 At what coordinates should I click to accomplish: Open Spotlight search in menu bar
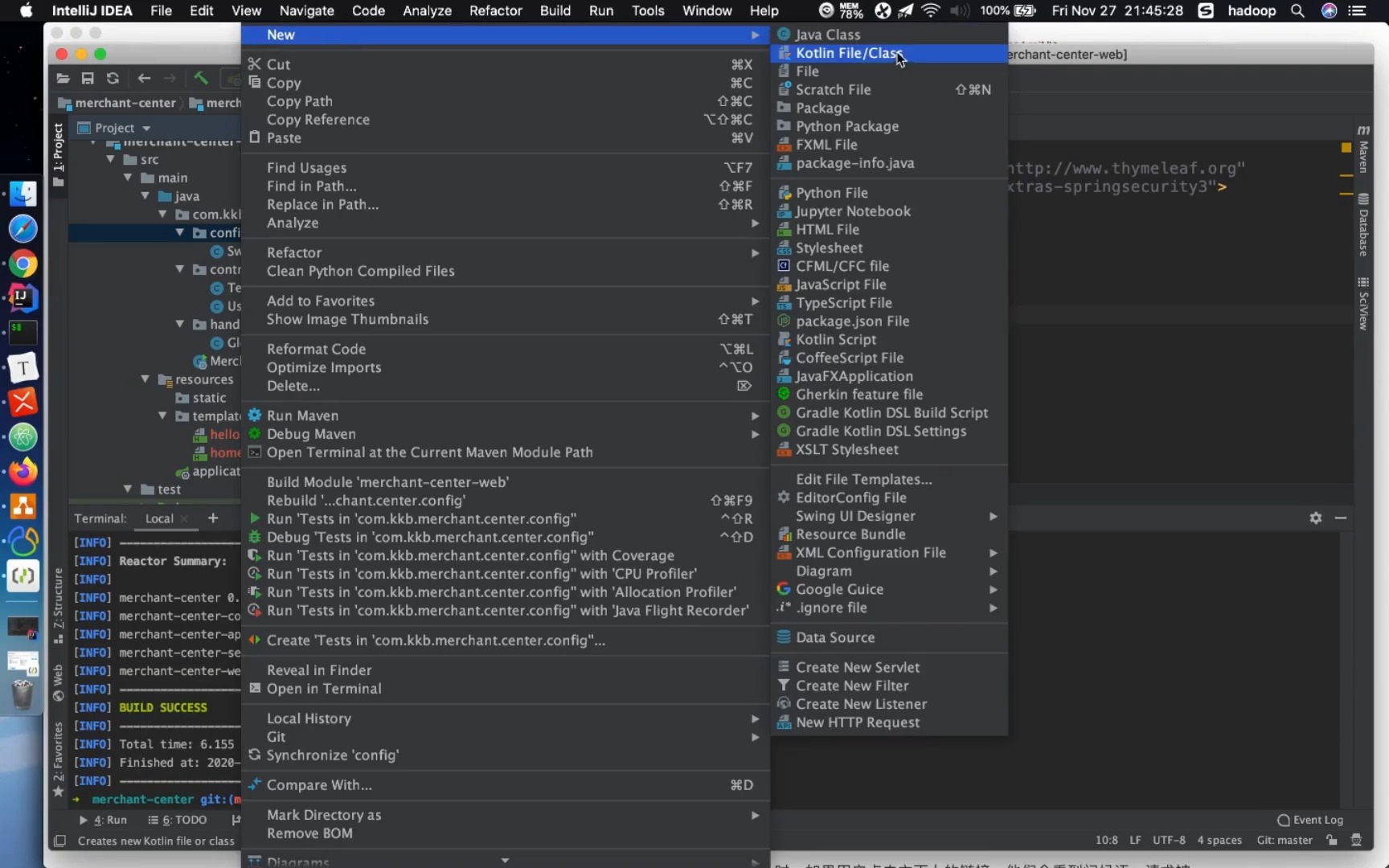pyautogui.click(x=1297, y=10)
